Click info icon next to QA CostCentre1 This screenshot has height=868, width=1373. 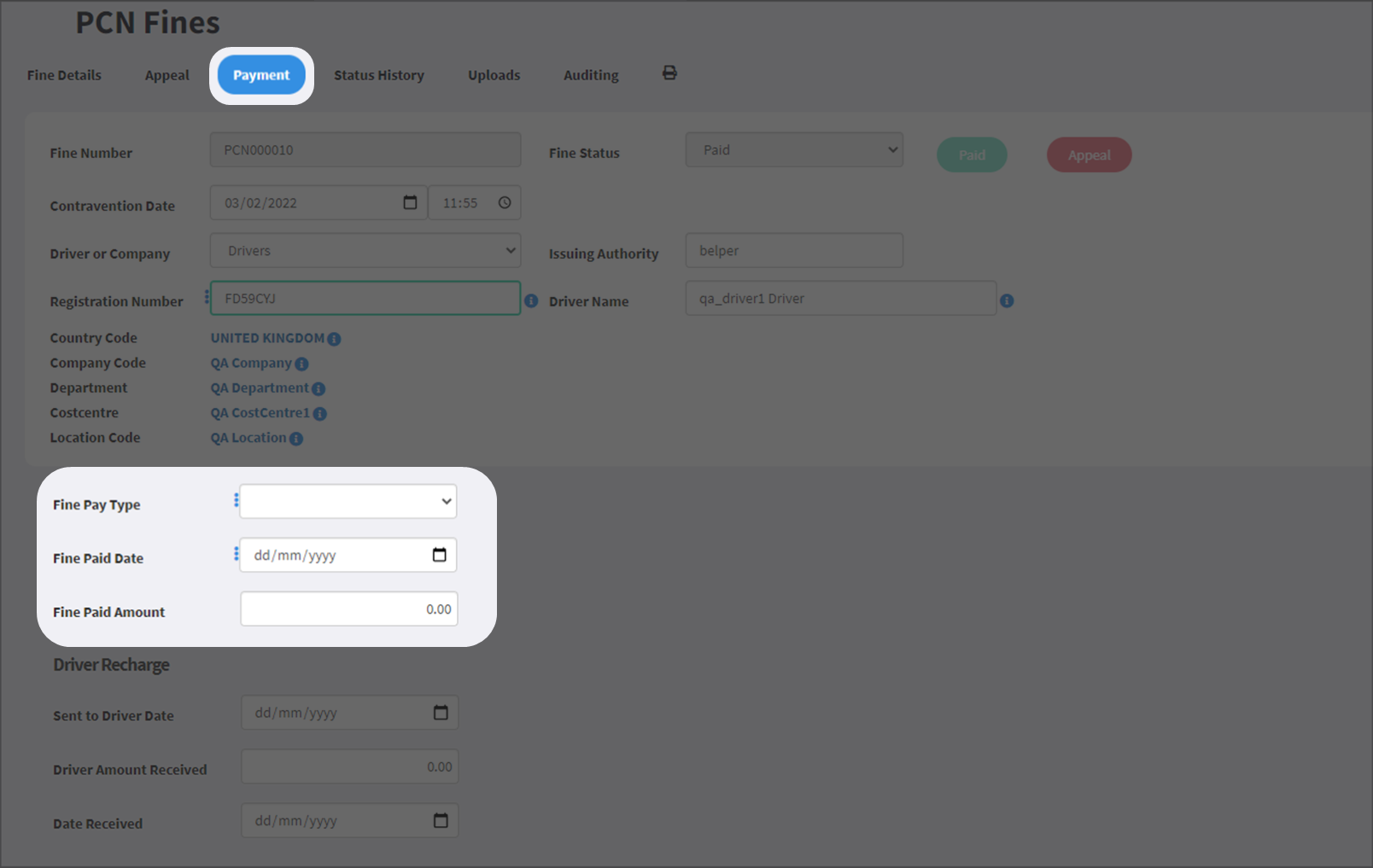pos(319,414)
